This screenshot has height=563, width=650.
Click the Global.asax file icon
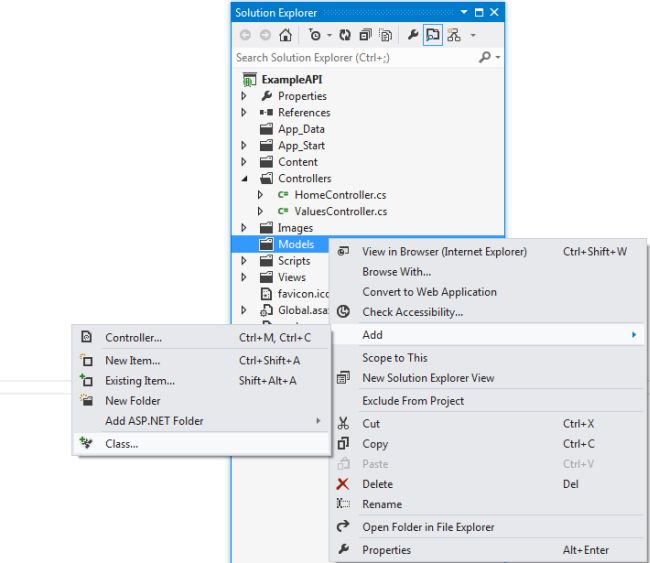point(266,310)
